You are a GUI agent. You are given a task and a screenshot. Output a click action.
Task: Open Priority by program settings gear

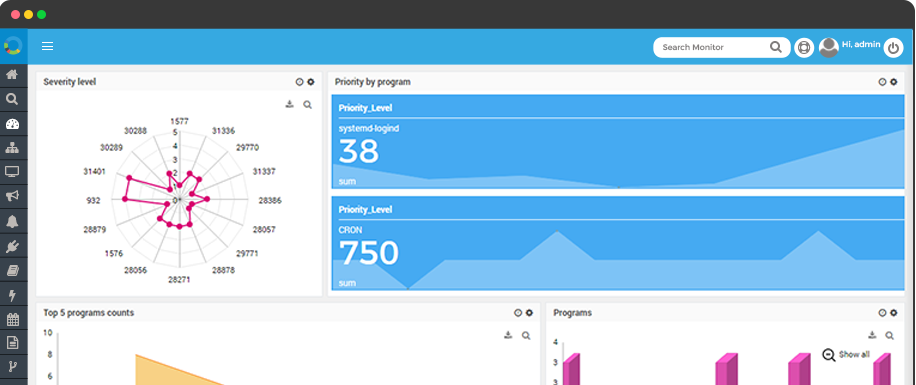(x=893, y=82)
